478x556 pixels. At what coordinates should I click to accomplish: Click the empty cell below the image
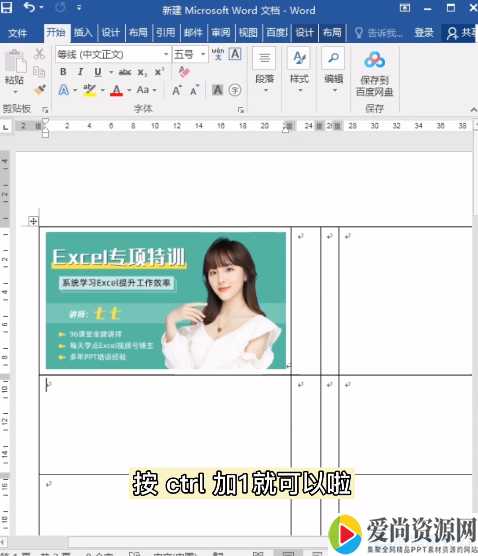165,424
